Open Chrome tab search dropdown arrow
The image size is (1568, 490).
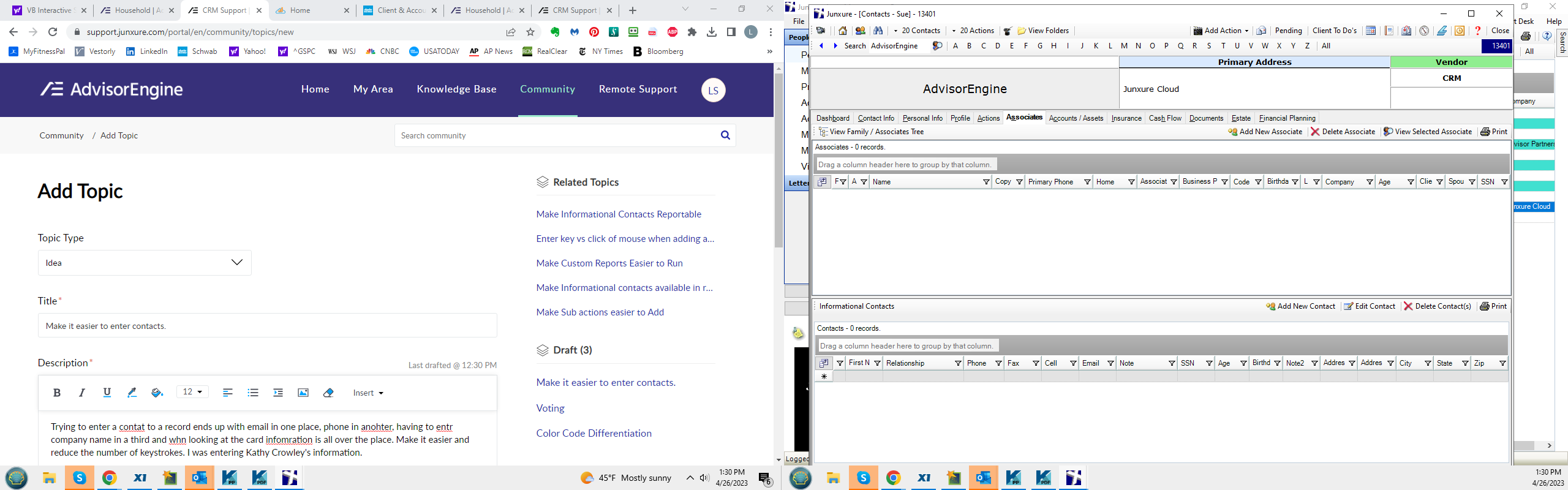tap(685, 9)
